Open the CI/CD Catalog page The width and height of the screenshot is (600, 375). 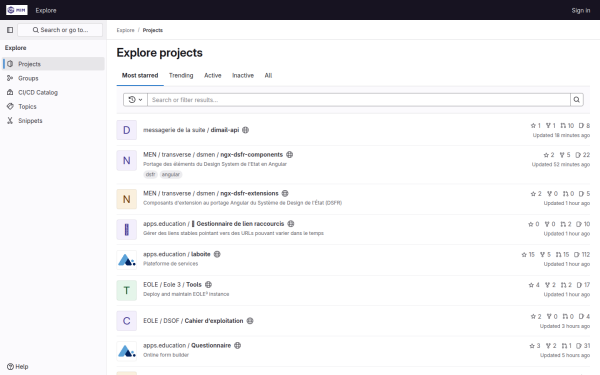53,92
